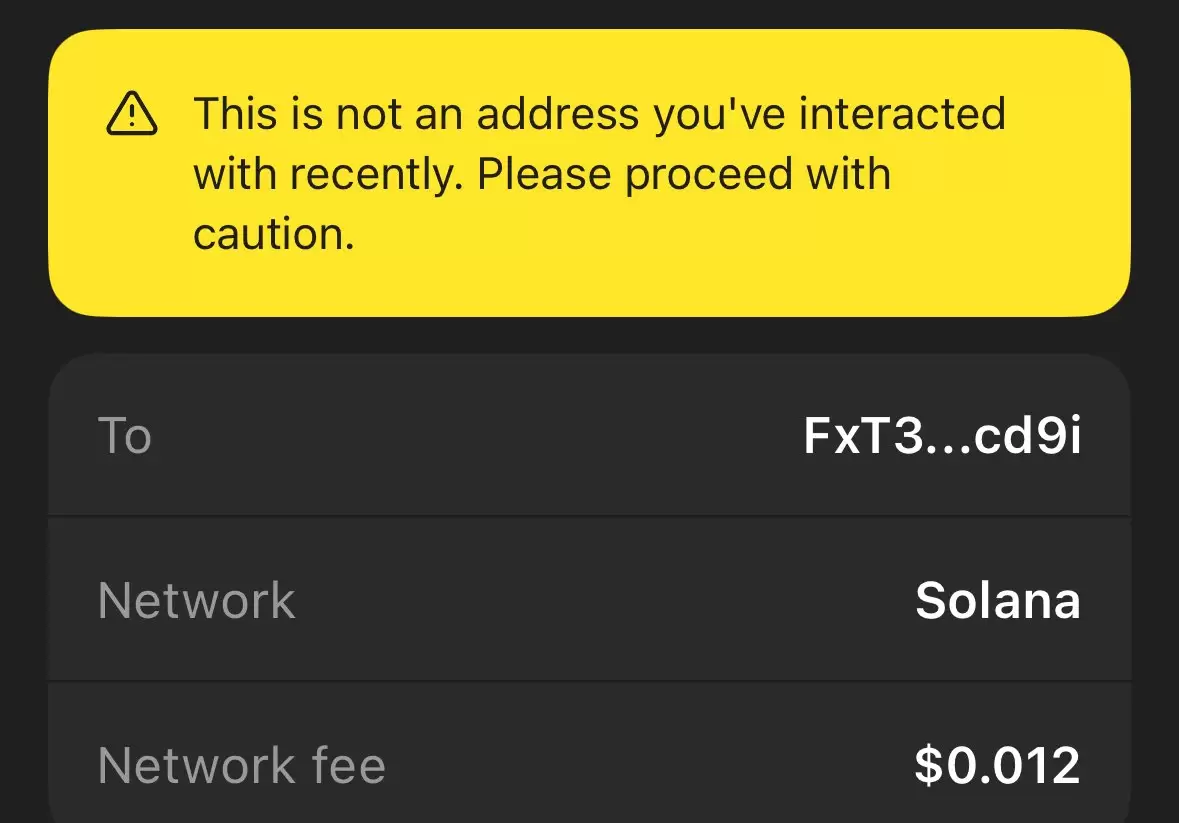Tap the word "interacted" in the warning
This screenshot has height=823, width=1179.
pos(902,113)
